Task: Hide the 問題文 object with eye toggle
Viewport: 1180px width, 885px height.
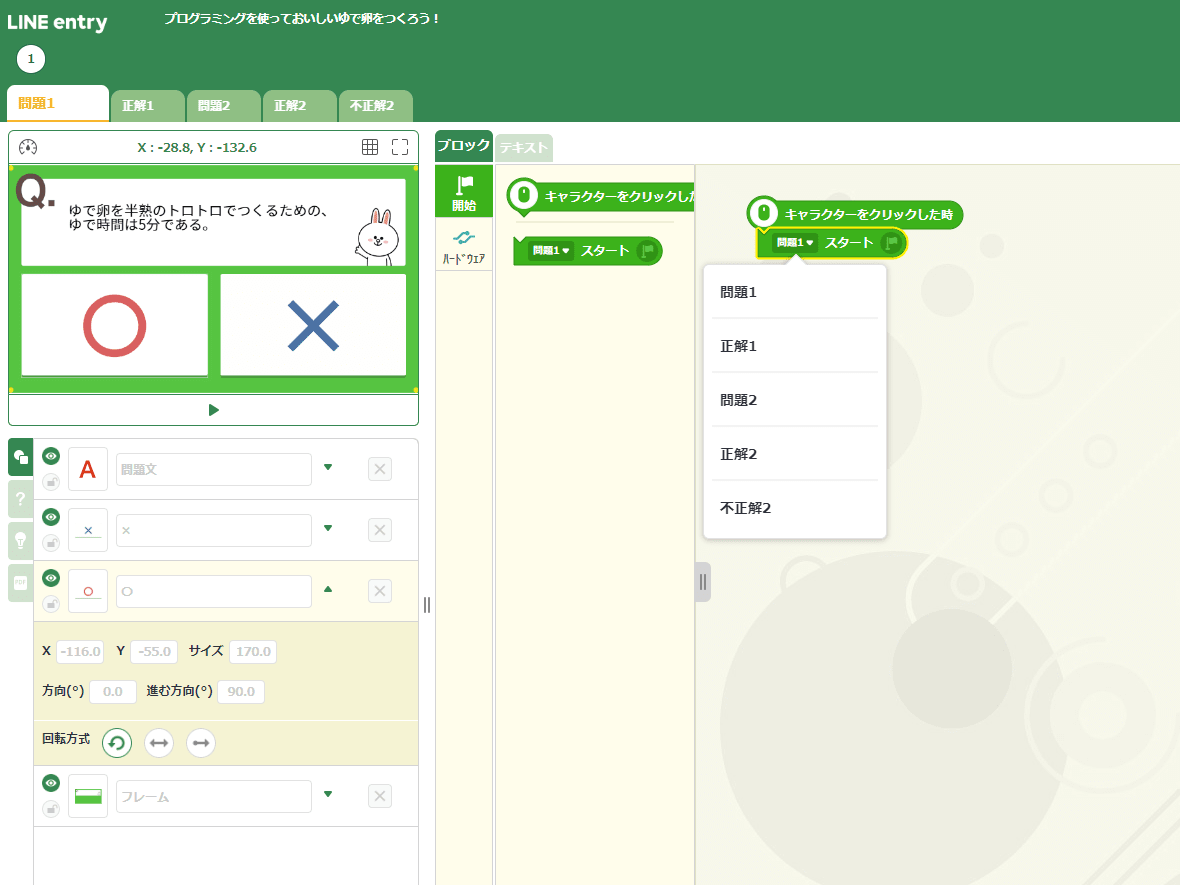Action: [51, 456]
